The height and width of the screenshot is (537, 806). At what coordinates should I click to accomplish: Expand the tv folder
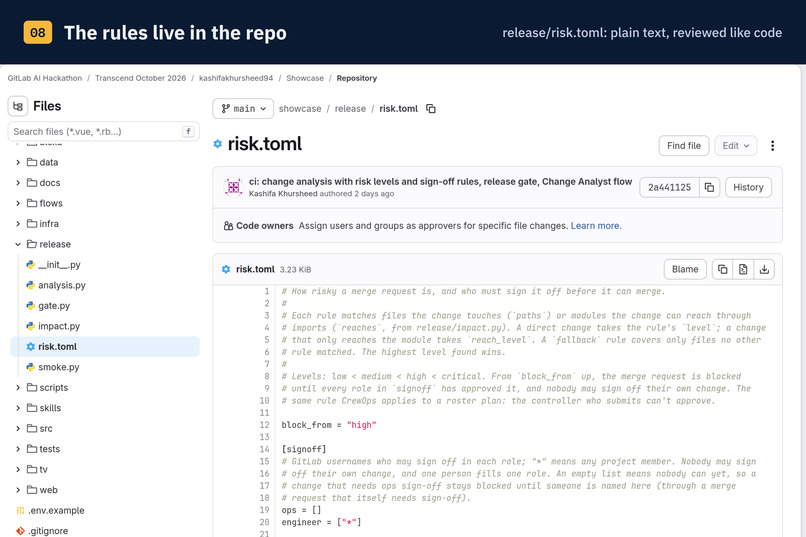[x=18, y=469]
